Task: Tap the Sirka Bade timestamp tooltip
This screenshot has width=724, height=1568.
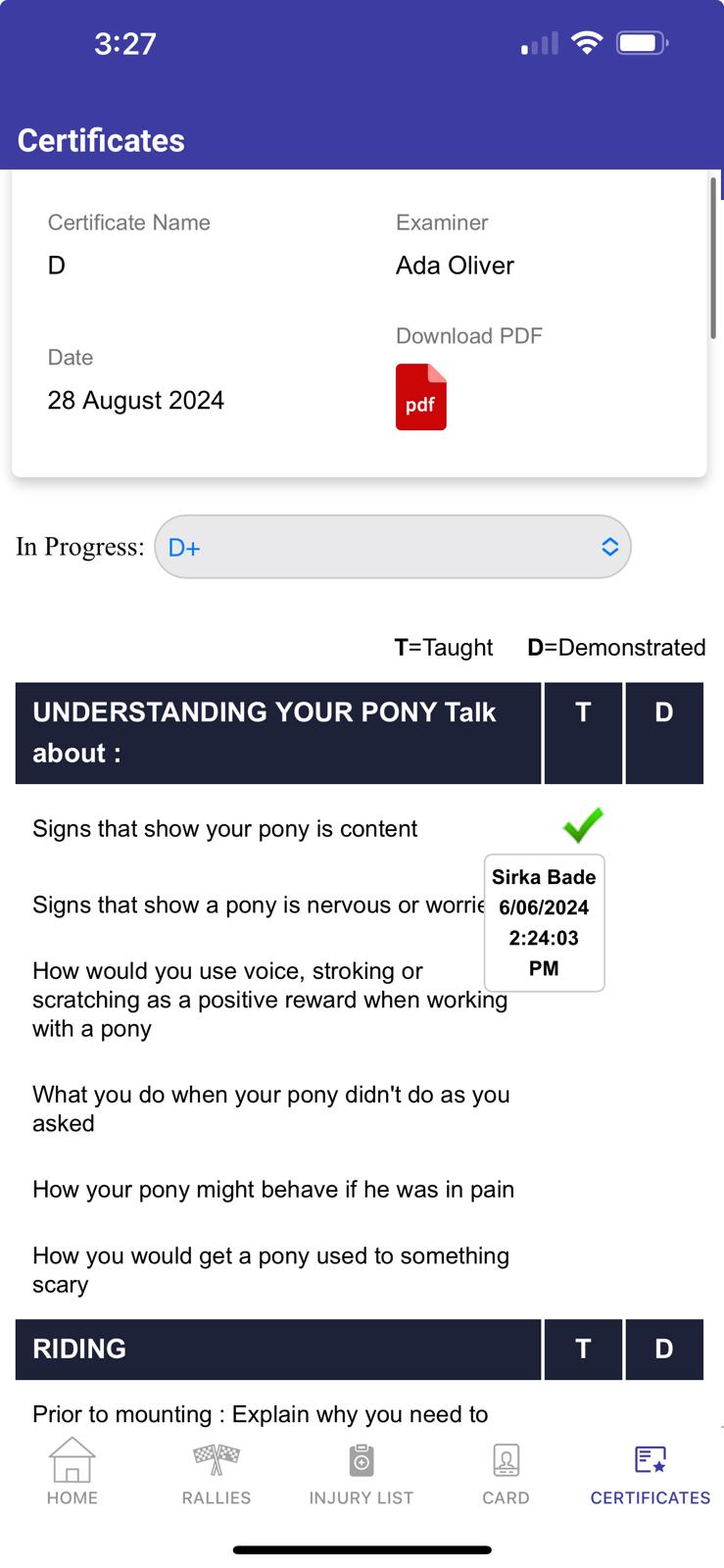Action: point(544,922)
